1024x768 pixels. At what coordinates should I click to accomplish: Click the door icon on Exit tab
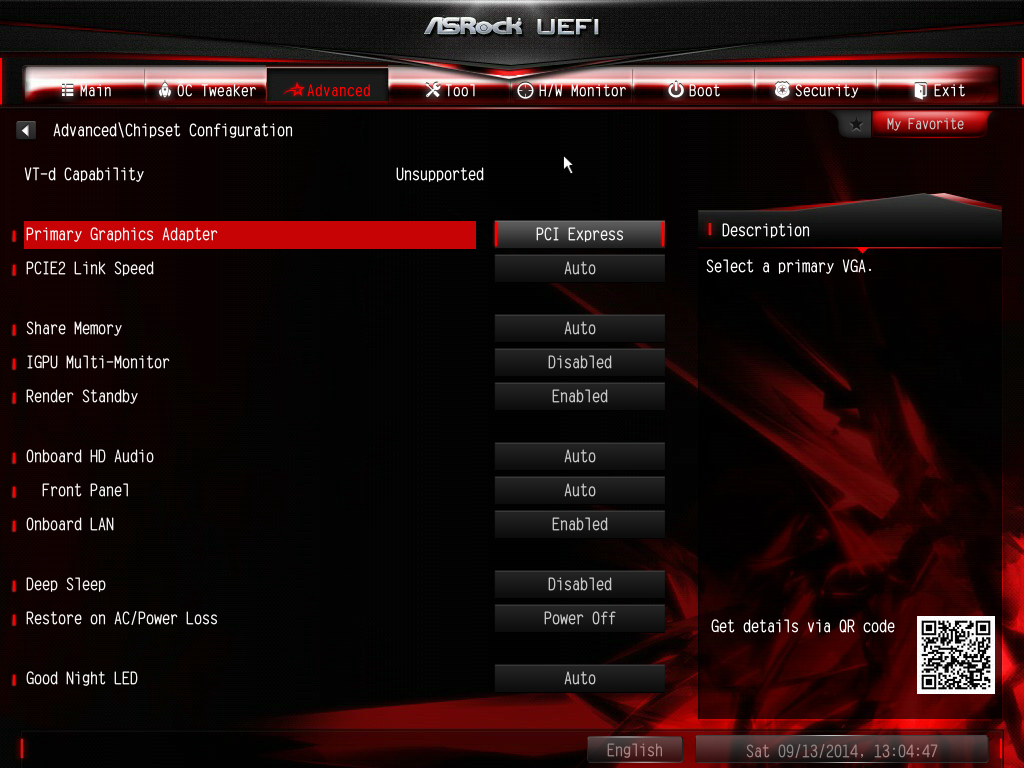click(920, 90)
